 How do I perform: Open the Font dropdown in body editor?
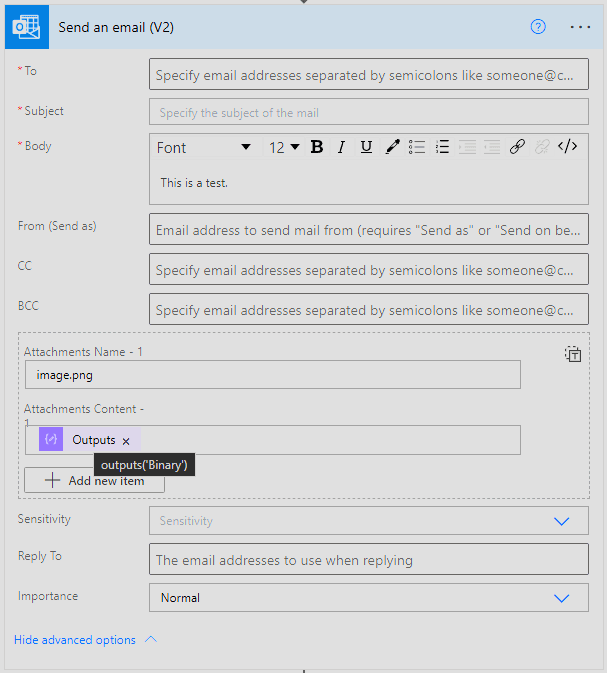click(x=204, y=147)
